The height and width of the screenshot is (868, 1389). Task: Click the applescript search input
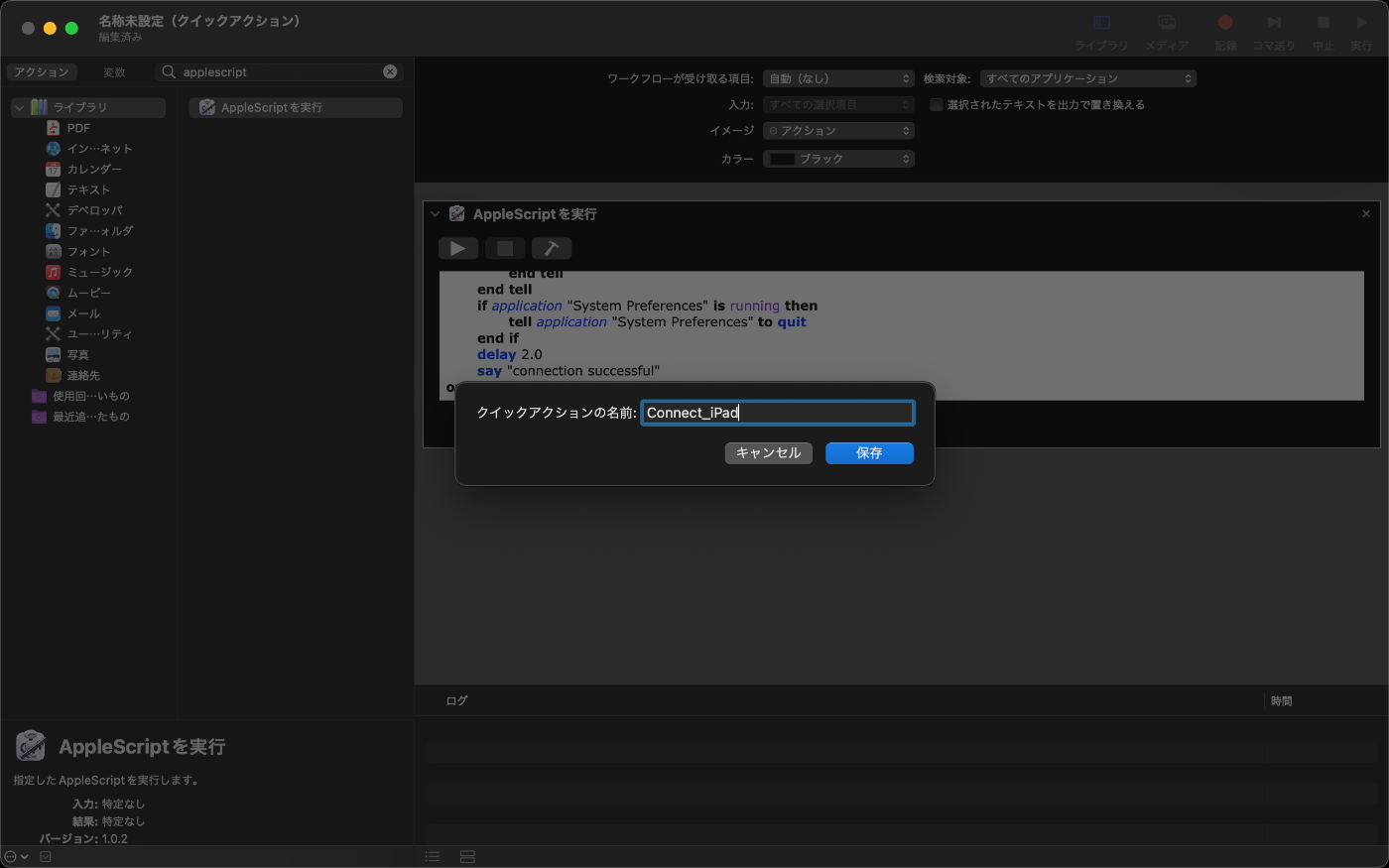point(280,71)
